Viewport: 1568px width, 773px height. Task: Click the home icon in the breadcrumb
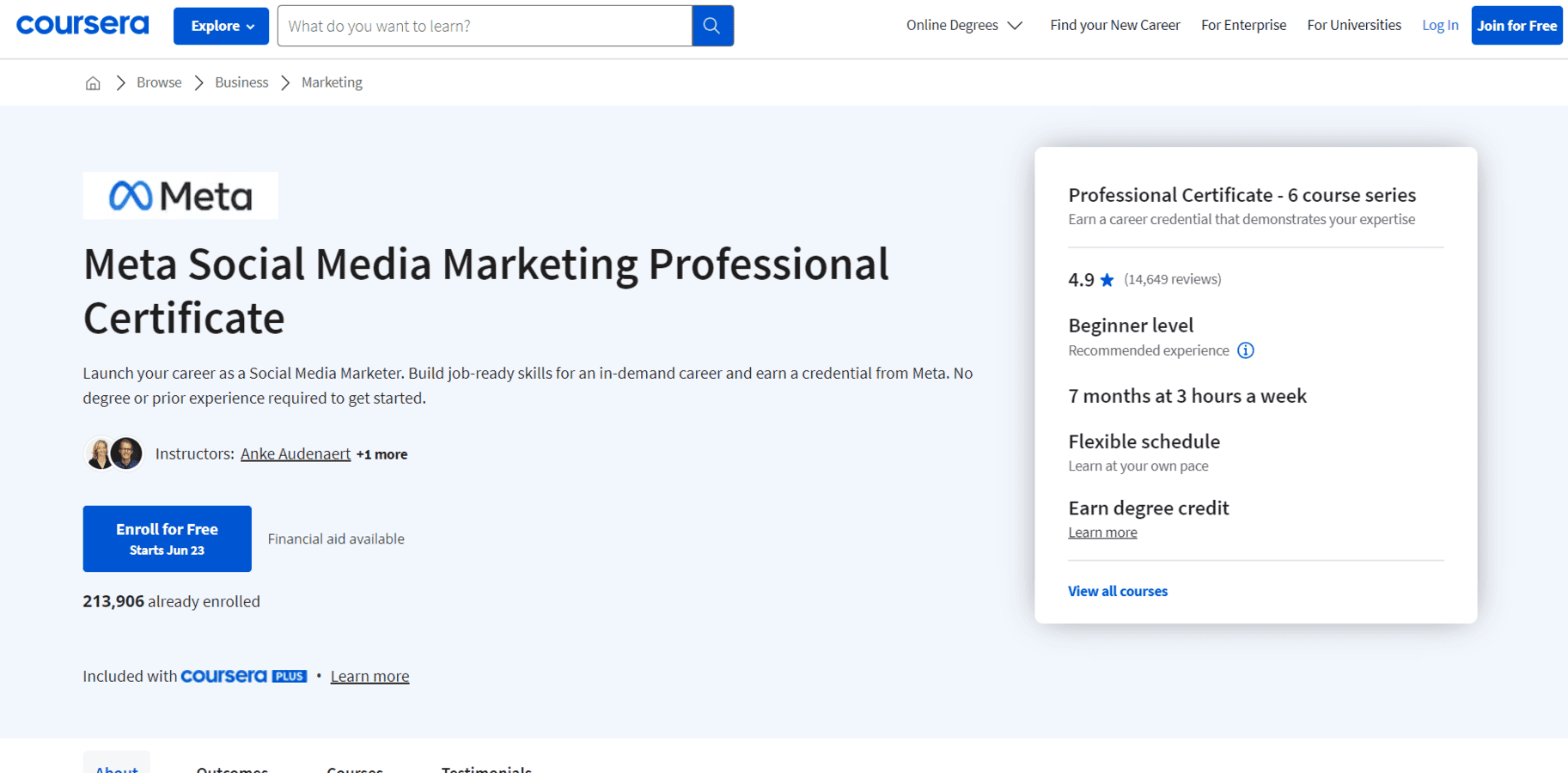93,82
